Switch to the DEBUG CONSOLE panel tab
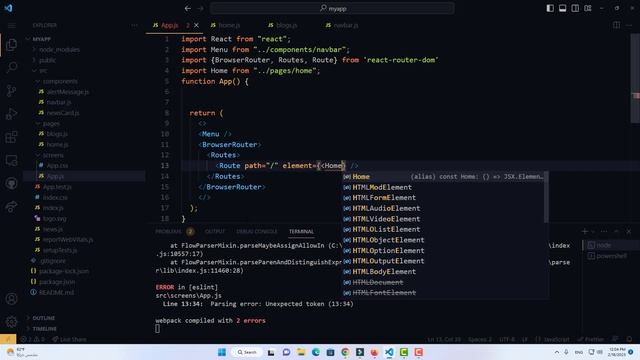The image size is (640, 360). (257, 231)
